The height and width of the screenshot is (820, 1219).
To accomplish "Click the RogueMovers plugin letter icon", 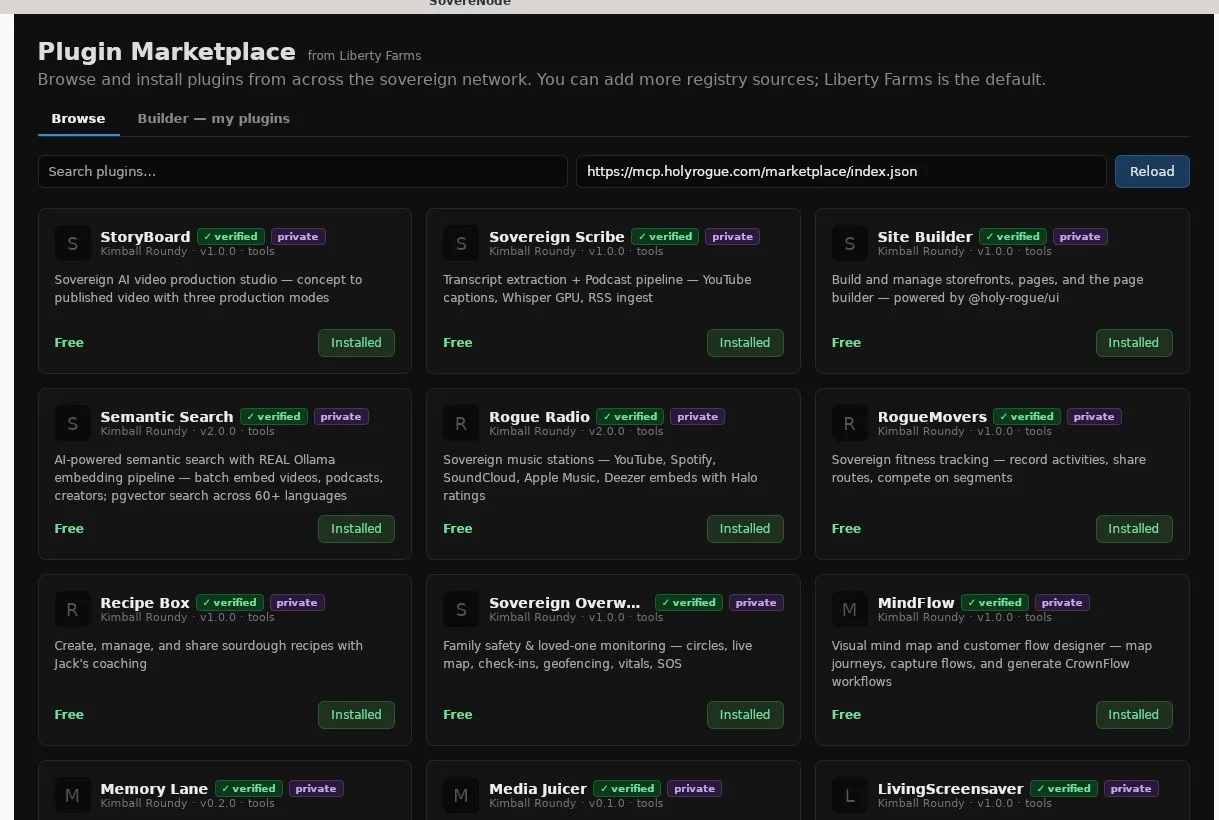I will point(850,423).
